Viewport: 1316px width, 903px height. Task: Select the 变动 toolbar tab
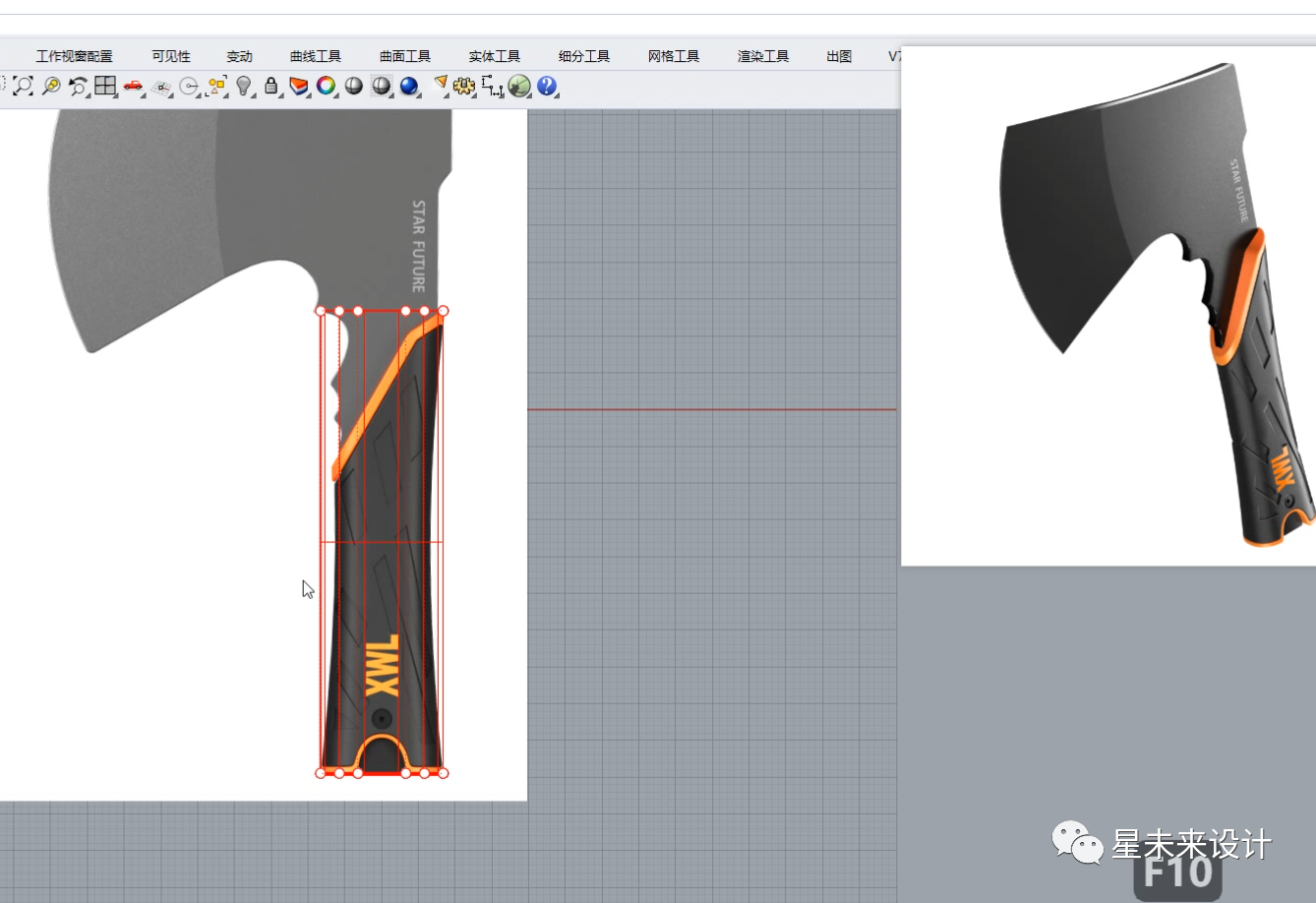click(239, 56)
